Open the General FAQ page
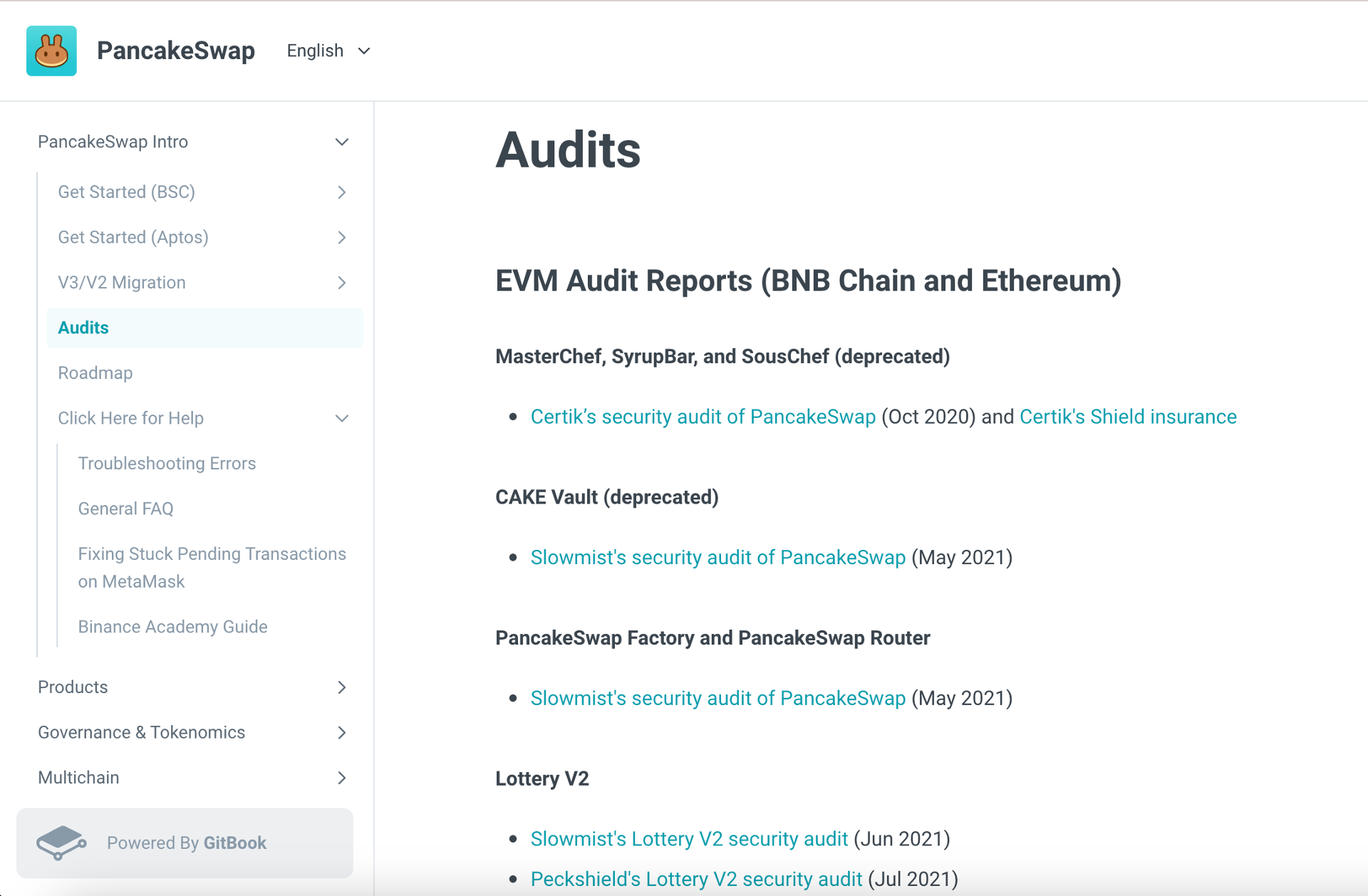Image resolution: width=1368 pixels, height=896 pixels. tap(125, 509)
